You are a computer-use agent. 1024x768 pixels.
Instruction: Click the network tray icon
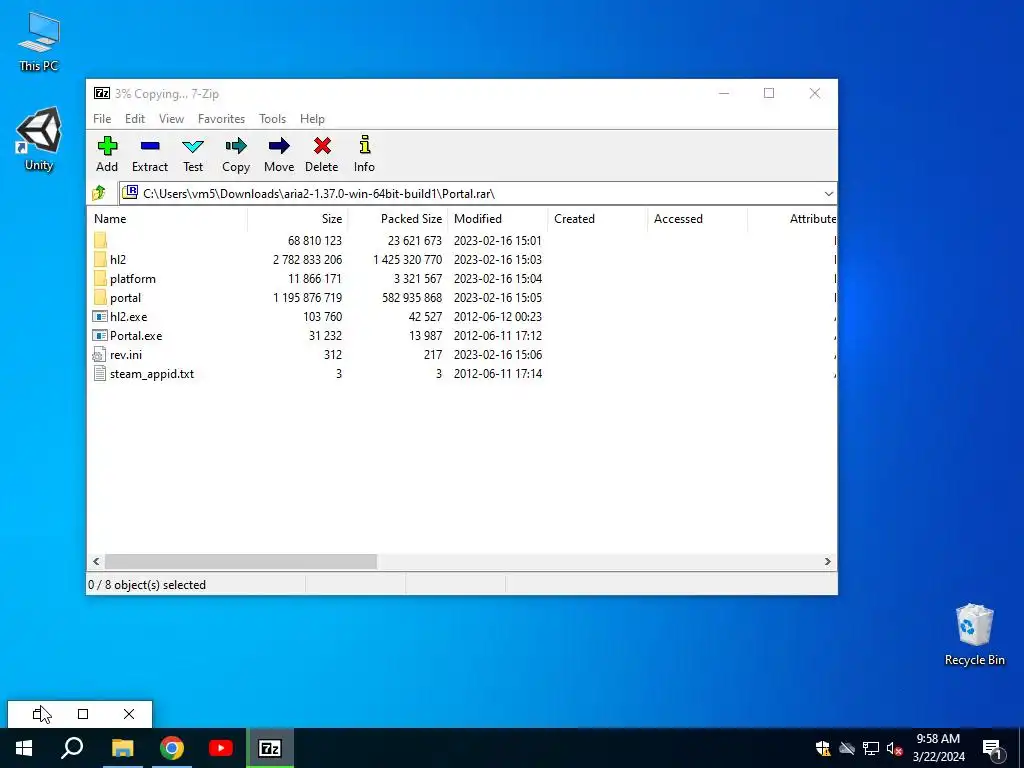coord(871,748)
